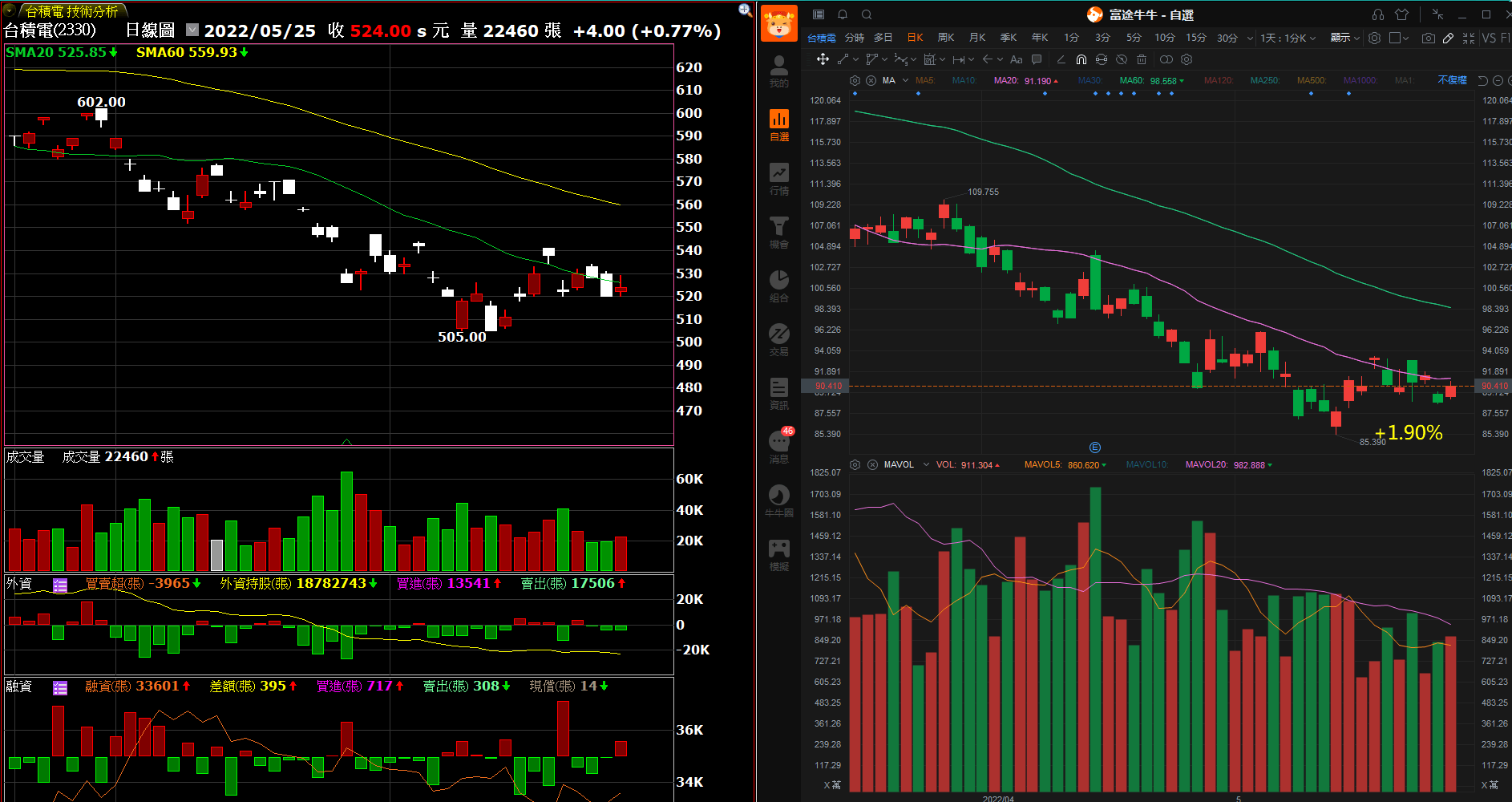The width and height of the screenshot is (1512, 802).
Task: Open the skin theme shirt icon
Action: [x=1401, y=14]
